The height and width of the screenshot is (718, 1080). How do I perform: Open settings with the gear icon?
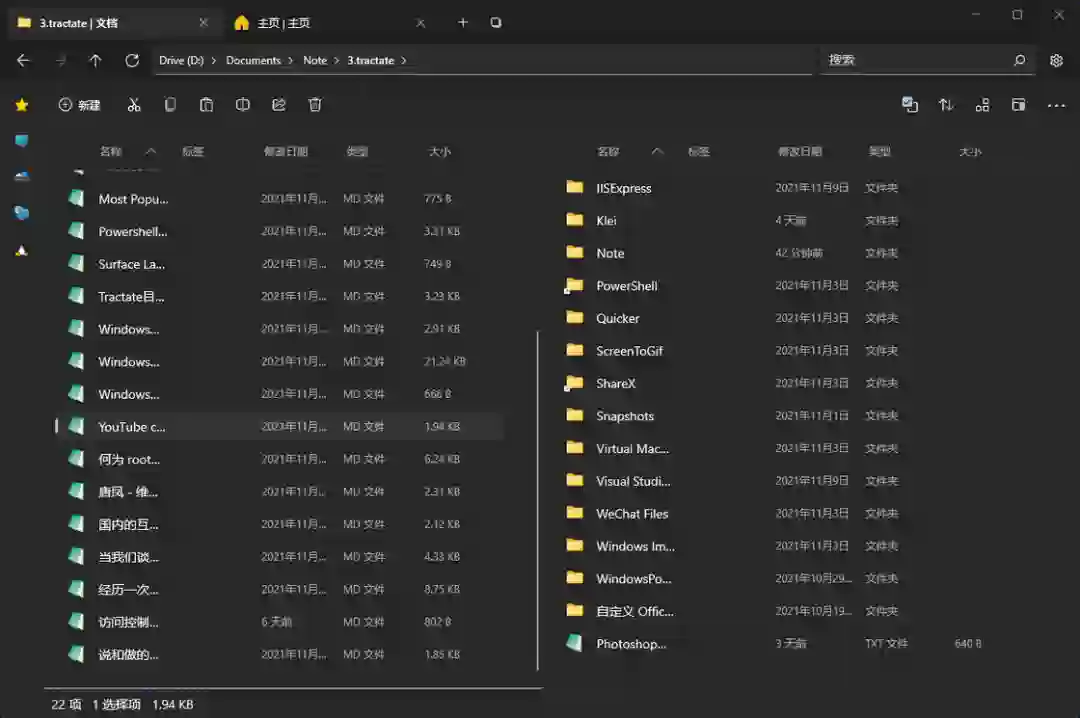click(1056, 61)
